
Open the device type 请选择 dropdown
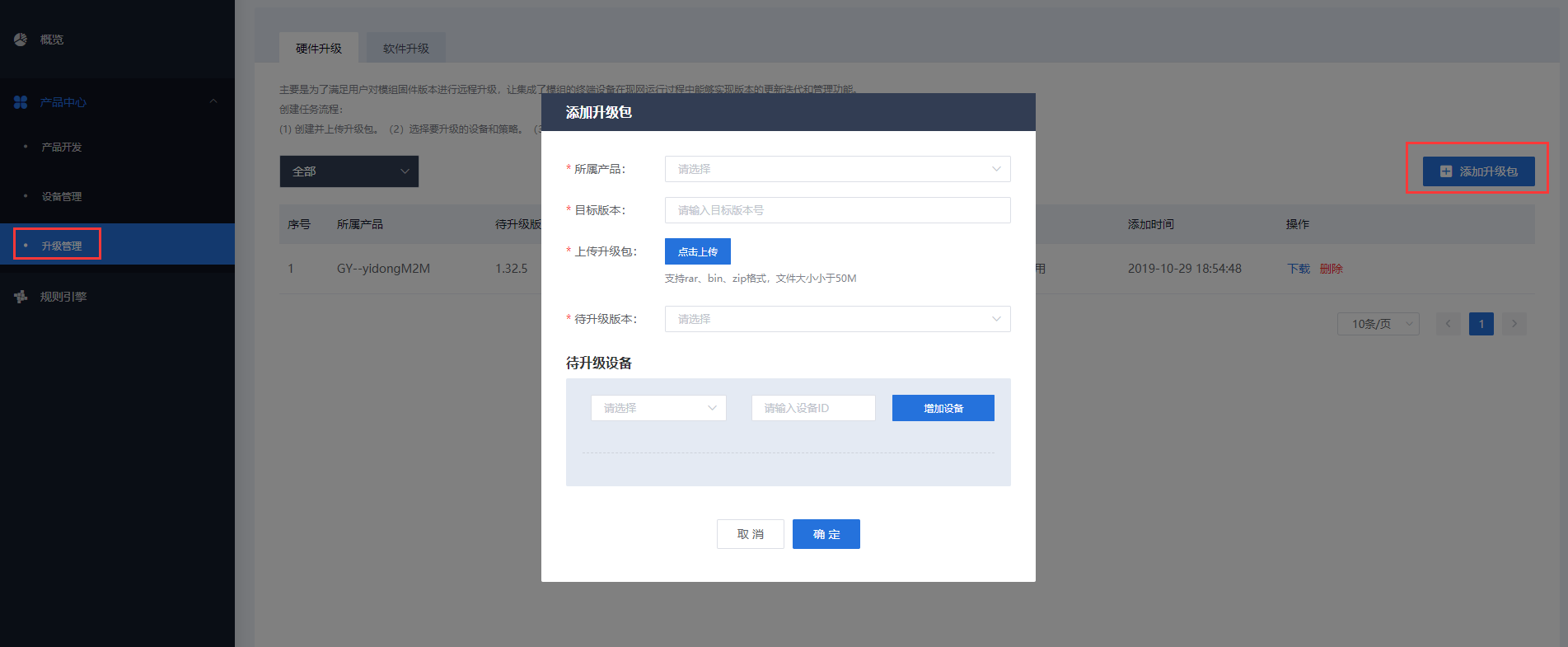coord(658,408)
